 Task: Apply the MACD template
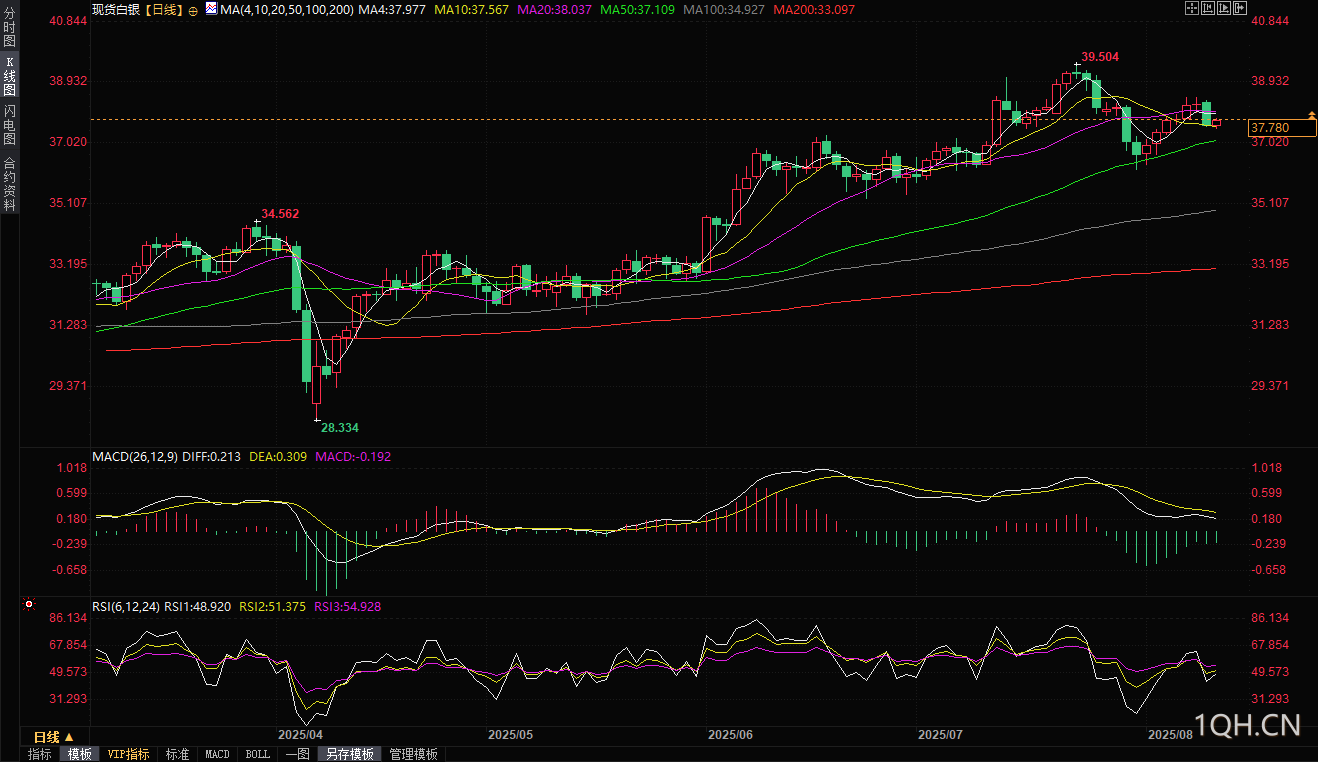(217, 754)
